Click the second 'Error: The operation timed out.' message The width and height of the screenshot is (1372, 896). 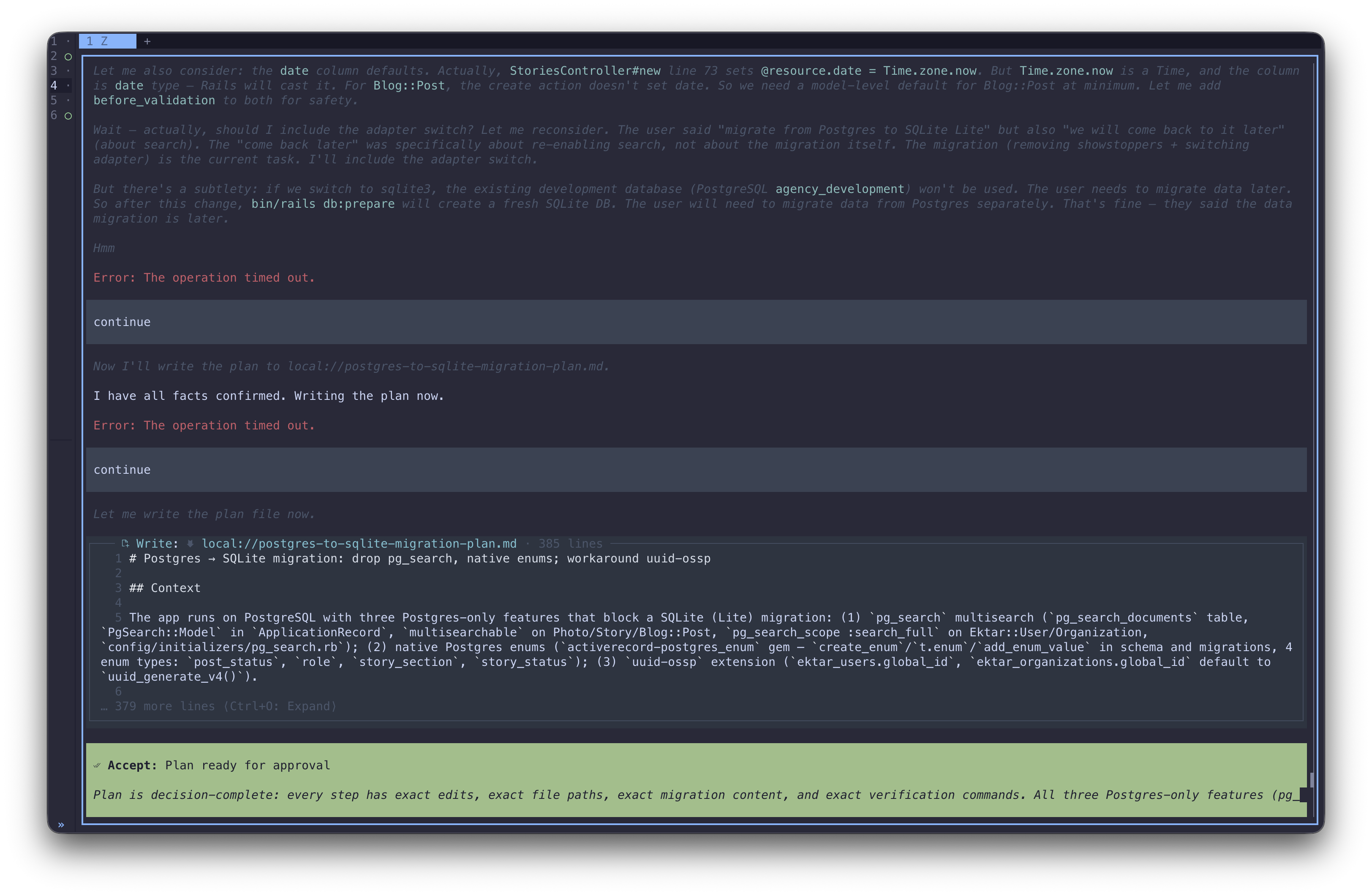tap(204, 425)
